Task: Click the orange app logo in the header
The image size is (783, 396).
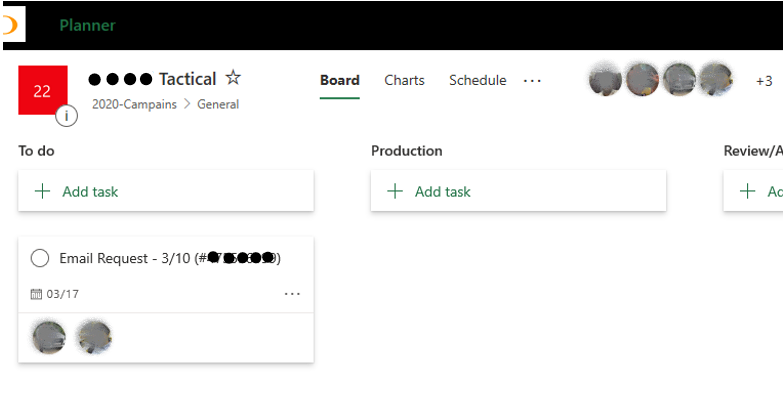Action: [11, 24]
